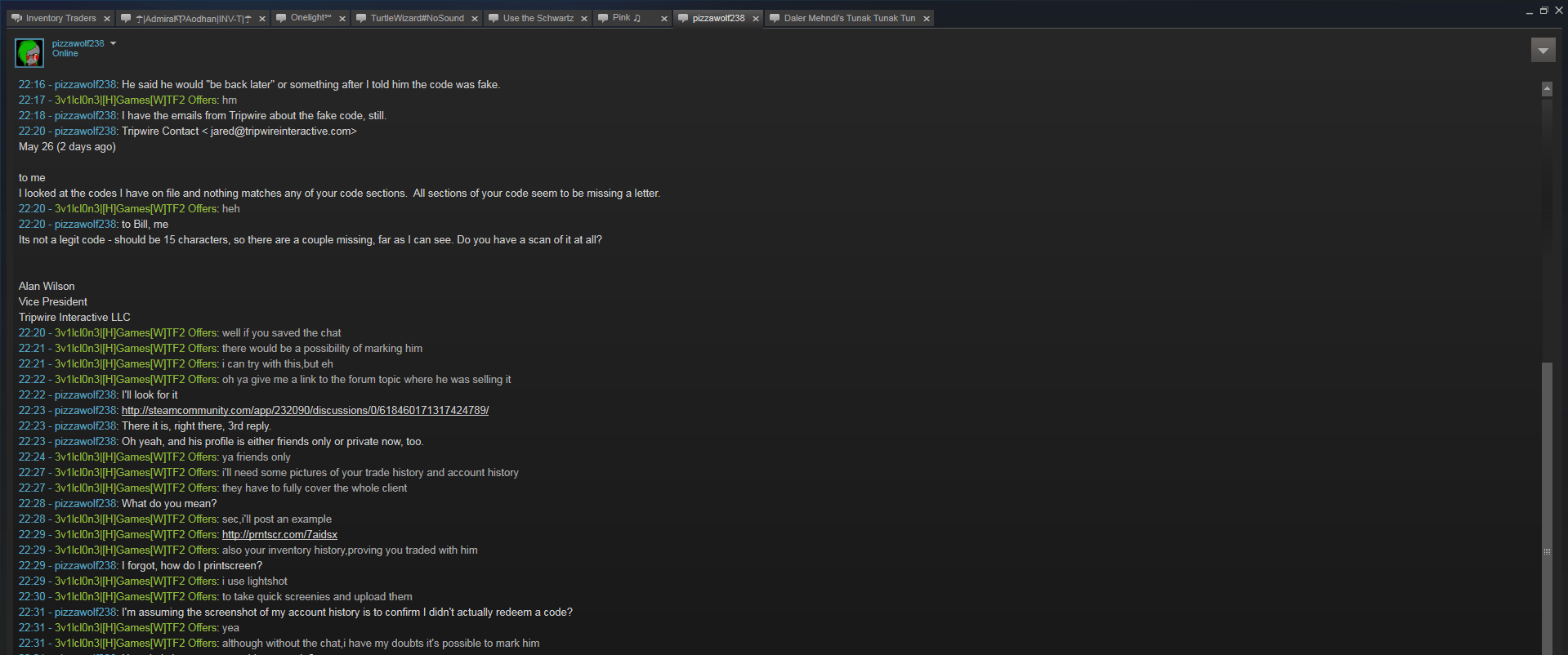Viewport: 1568px width, 655px height.
Task: Close the Use the Schwartz chat tab
Action: 584,19
